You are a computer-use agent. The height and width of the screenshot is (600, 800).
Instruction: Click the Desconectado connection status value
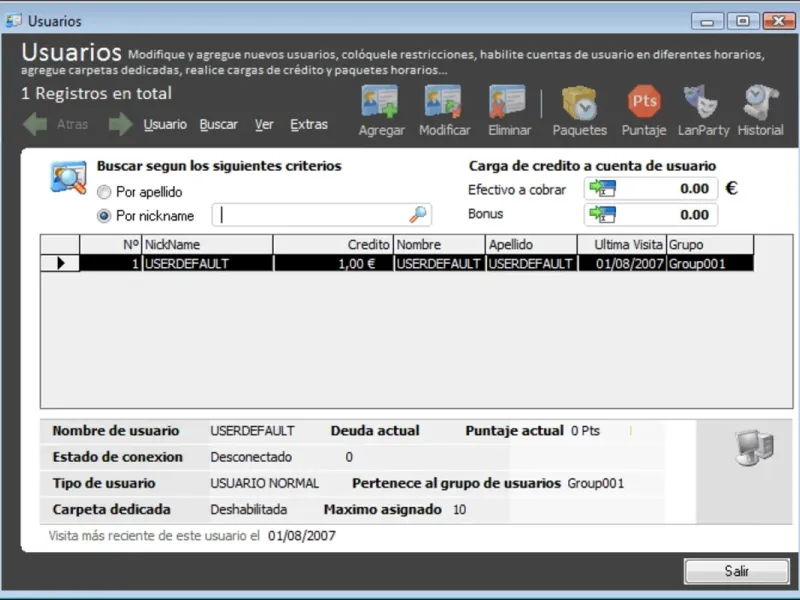(251, 457)
